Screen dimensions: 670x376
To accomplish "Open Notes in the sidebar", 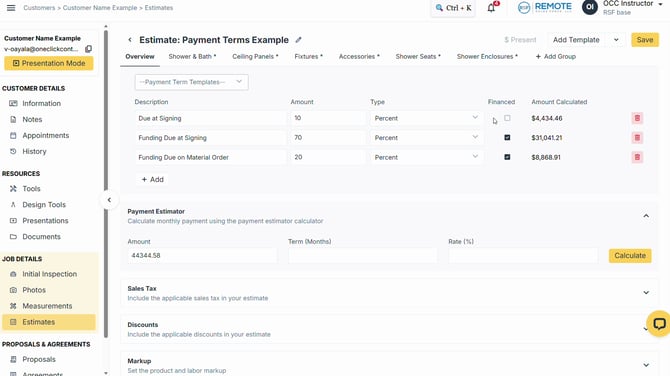I will [x=32, y=120].
